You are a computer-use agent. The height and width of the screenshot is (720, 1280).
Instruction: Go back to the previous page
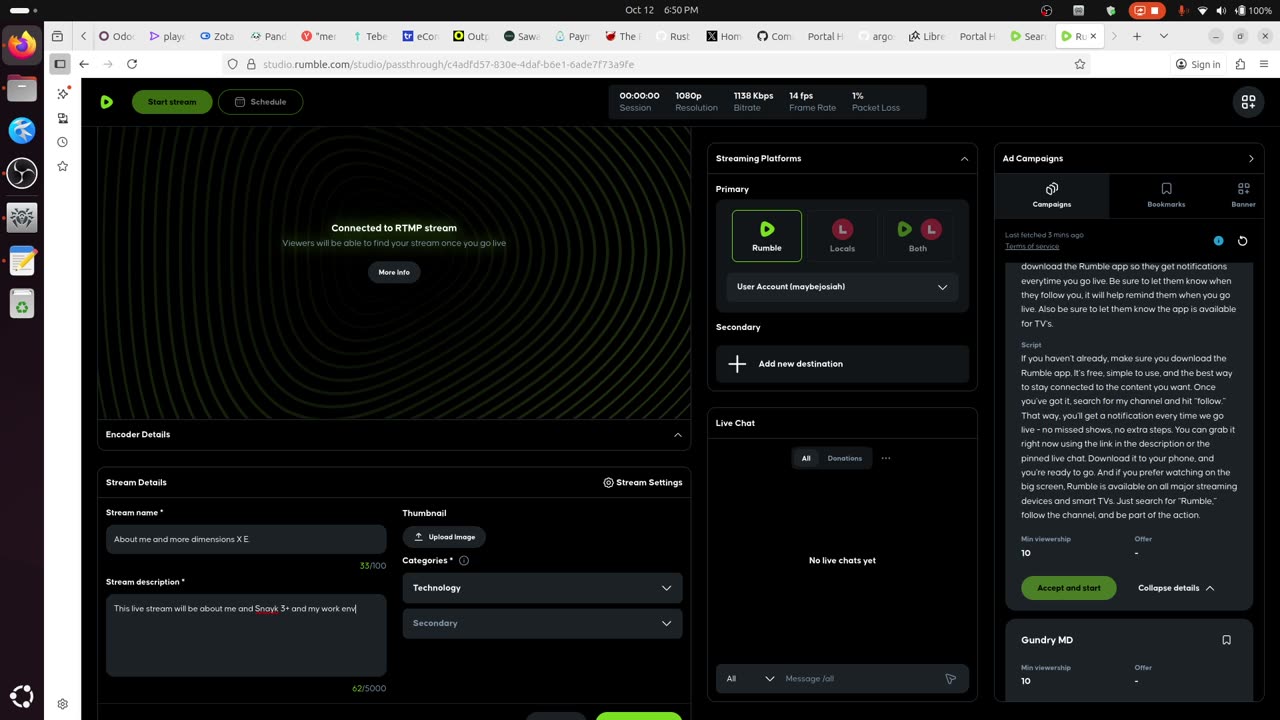[x=84, y=64]
